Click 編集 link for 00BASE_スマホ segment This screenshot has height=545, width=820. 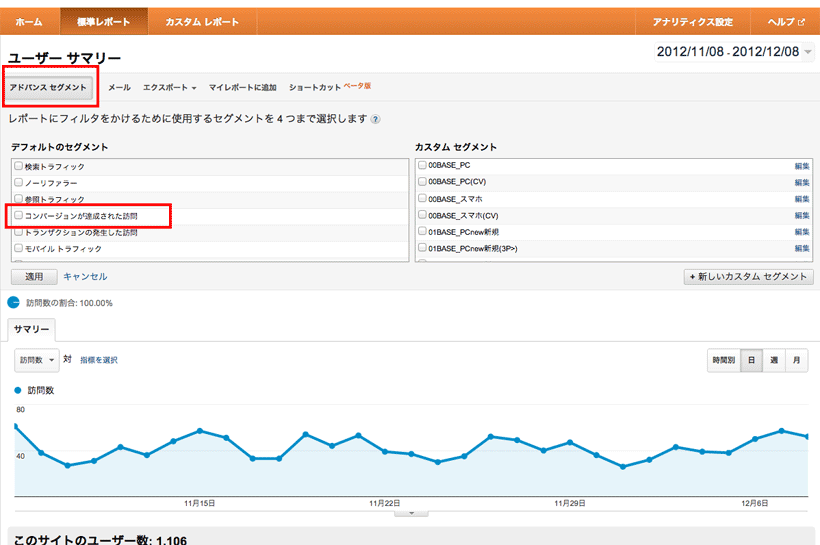[x=802, y=199]
